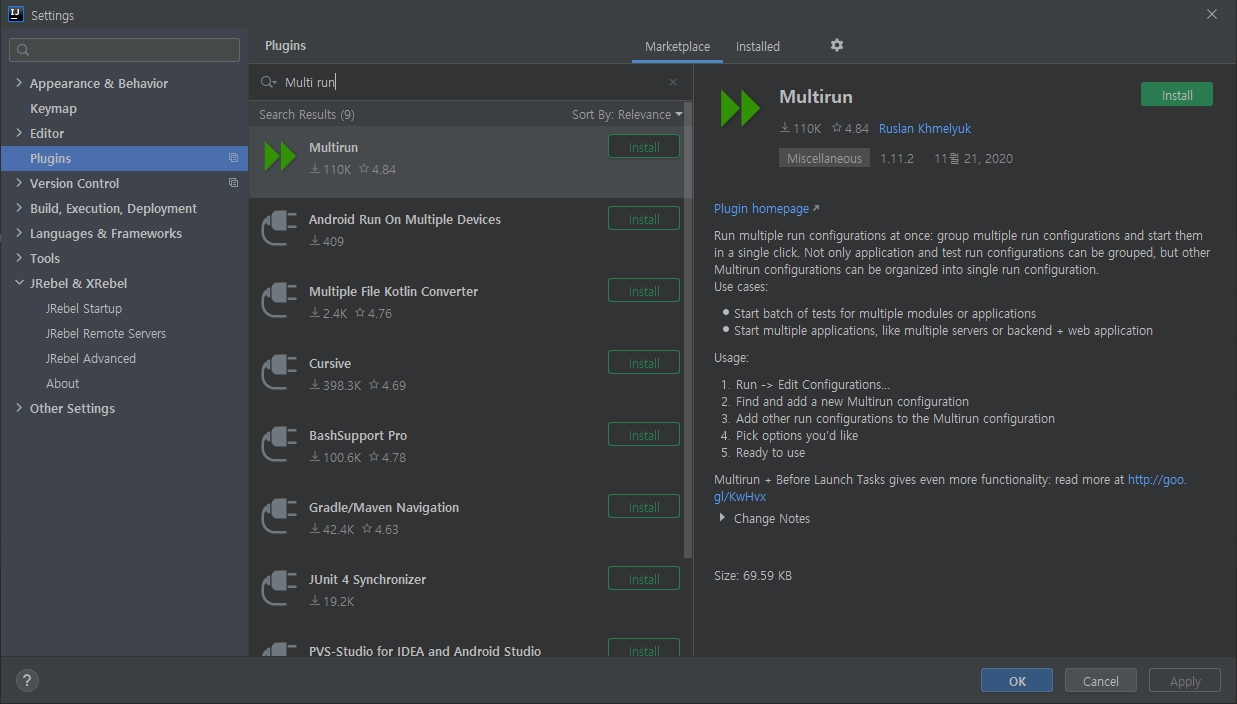Click the IntelliJ icon in the title bar
This screenshot has width=1237, height=704.
click(x=15, y=15)
